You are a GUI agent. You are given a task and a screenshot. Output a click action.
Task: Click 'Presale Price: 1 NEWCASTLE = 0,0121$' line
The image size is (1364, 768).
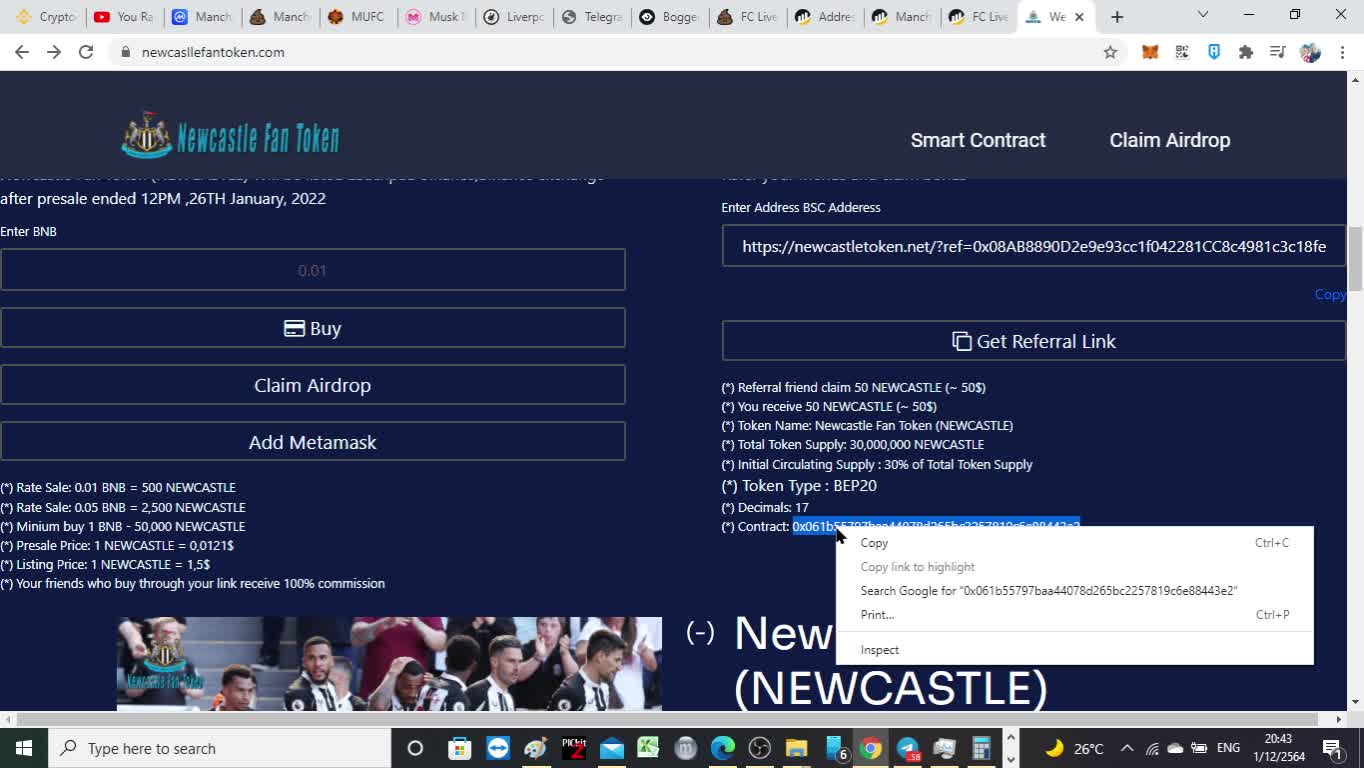tap(117, 545)
